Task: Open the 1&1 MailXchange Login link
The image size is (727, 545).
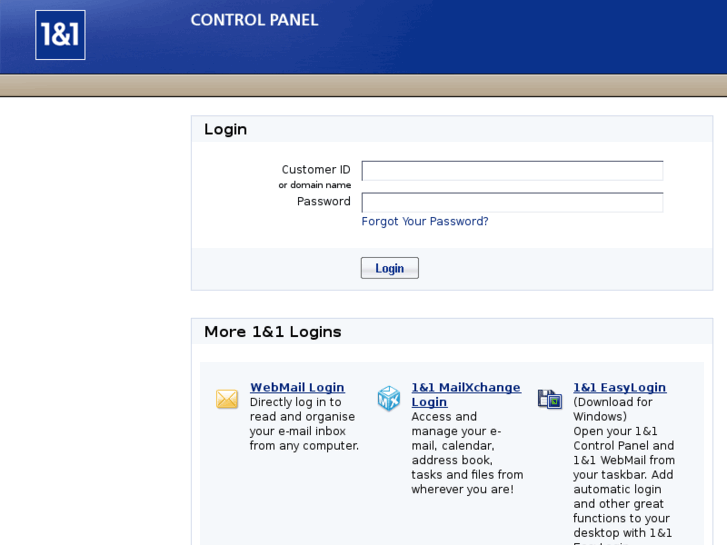Action: [x=466, y=395]
